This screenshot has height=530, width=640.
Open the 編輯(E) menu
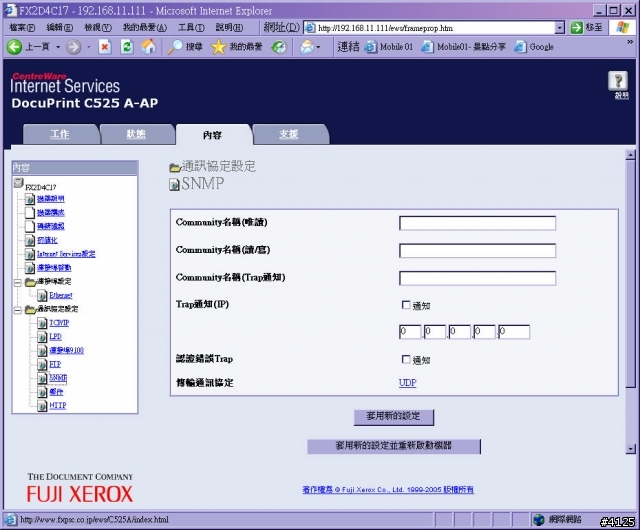coord(60,28)
